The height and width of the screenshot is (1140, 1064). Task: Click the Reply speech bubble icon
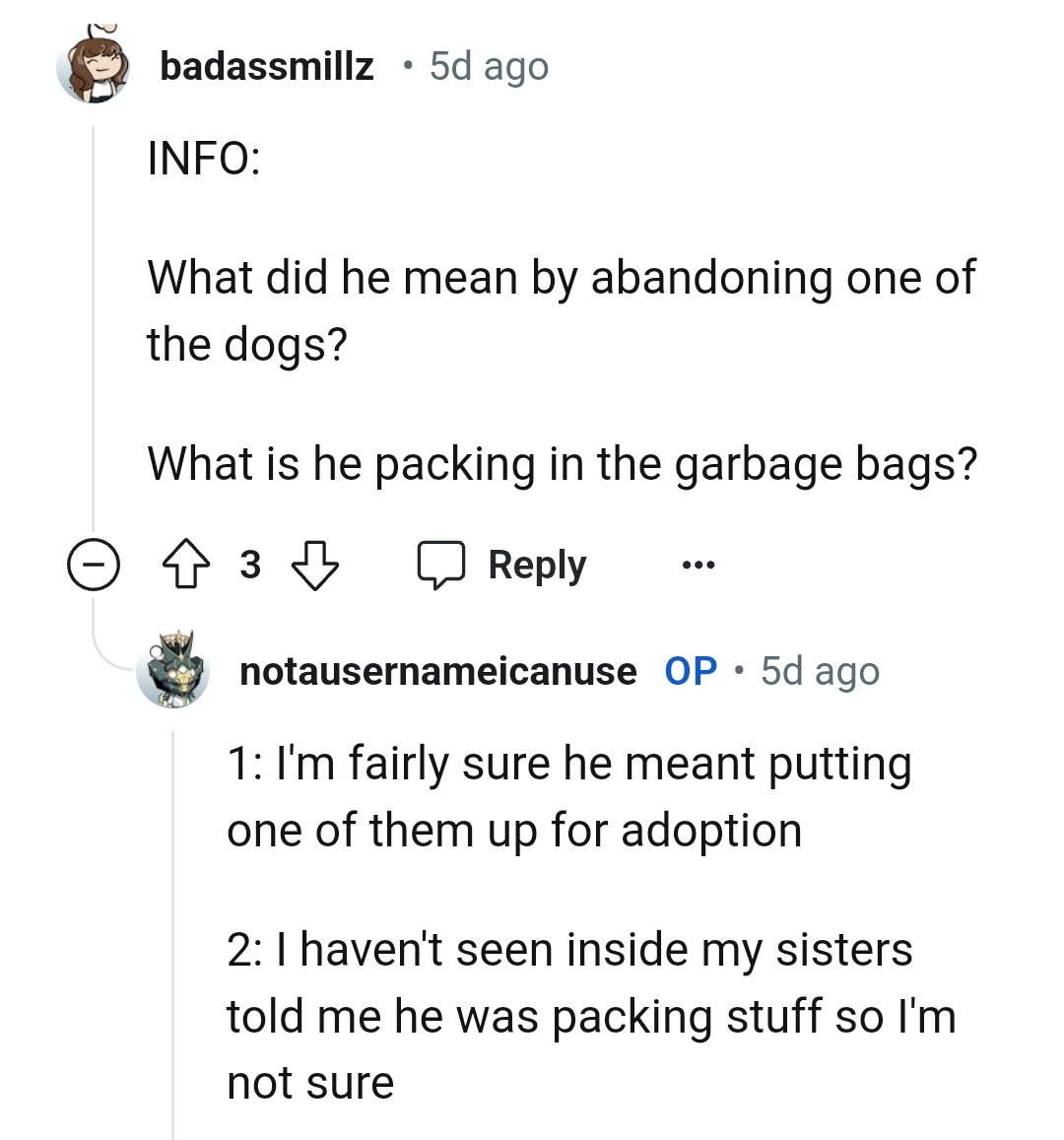pos(444,564)
